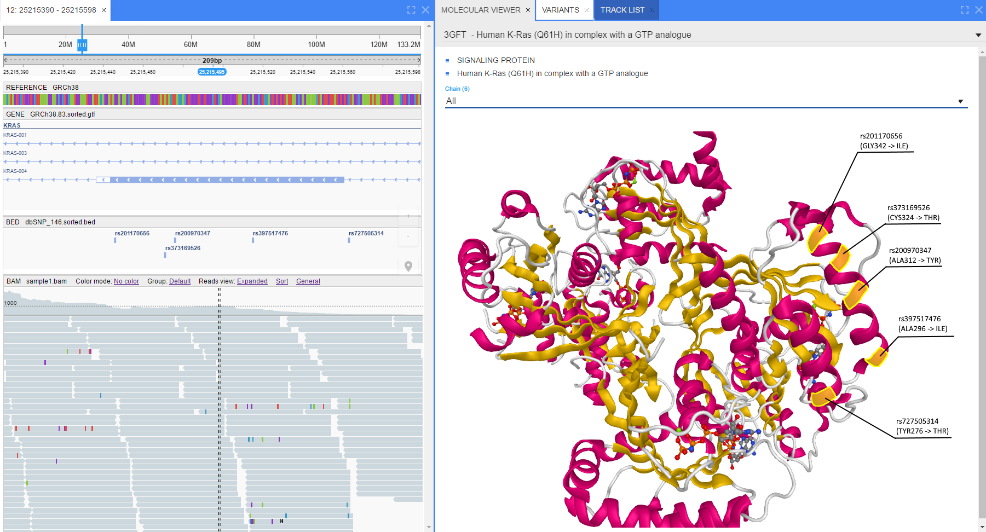Screen dimensions: 986x532
Task: Close the Molecular Viewer tab
Action: point(529,10)
